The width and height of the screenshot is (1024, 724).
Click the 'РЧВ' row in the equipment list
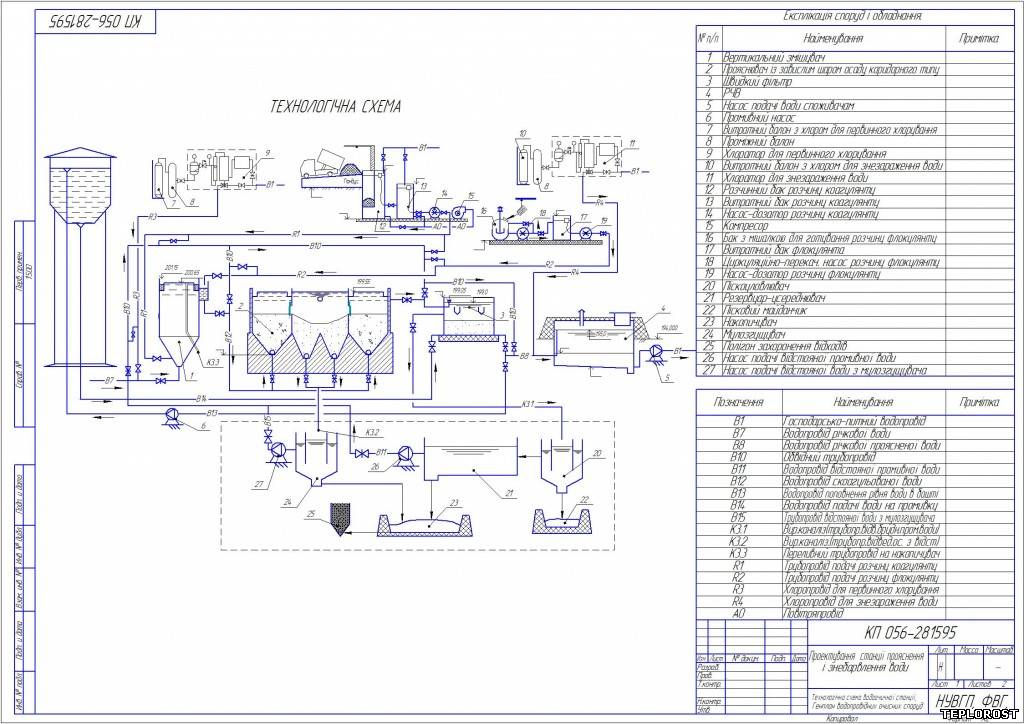[x=857, y=93]
